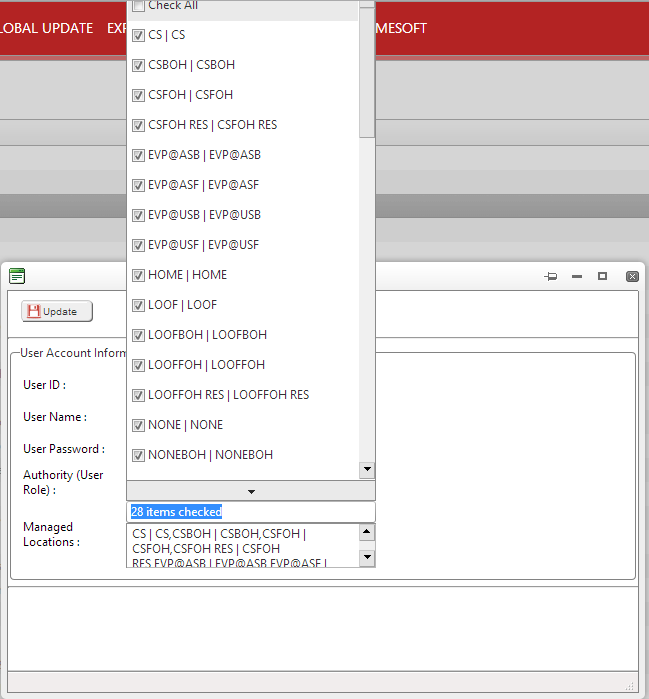Uncheck the EVP@USB | EVP@USB checkbox

tap(138, 215)
